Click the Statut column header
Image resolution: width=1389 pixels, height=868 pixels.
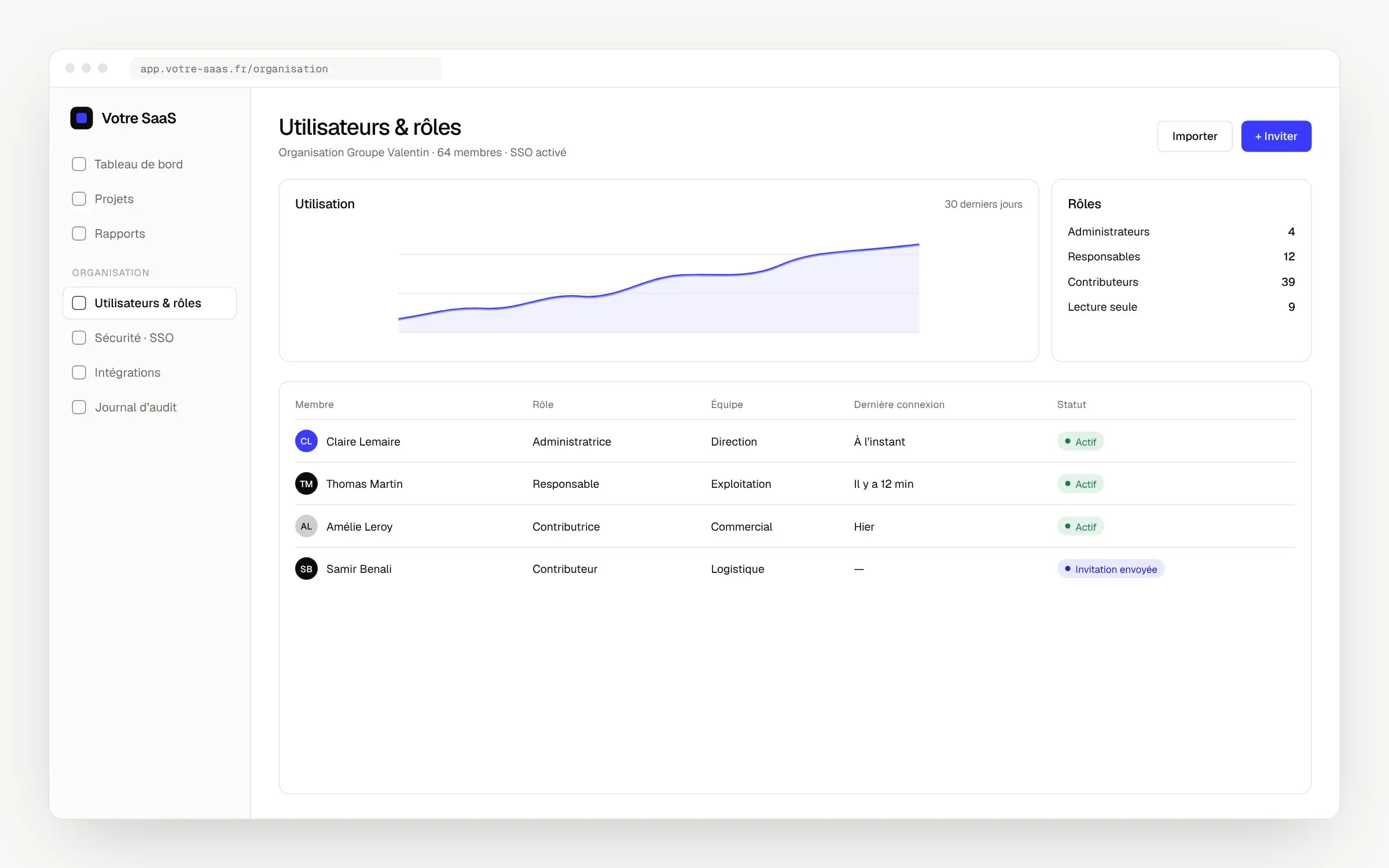pos(1071,404)
